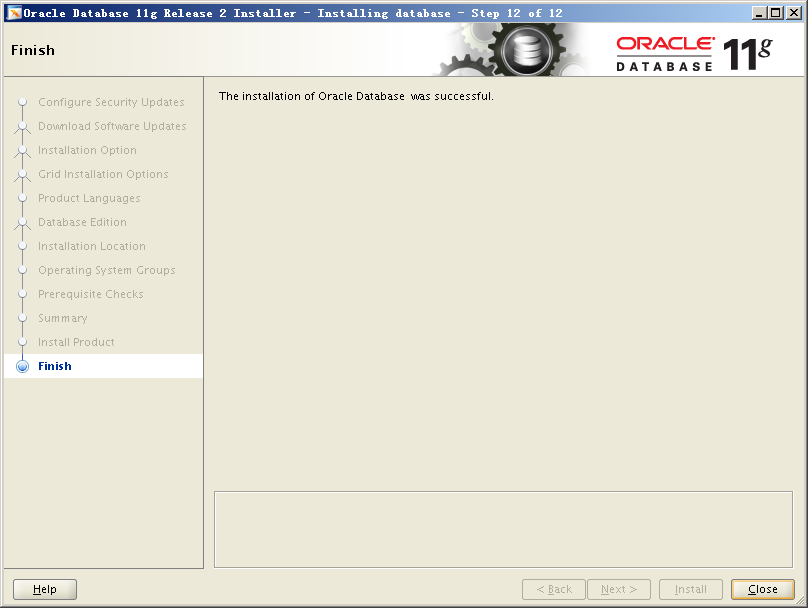
Task: Click the Operating System Groups step
Action: 106,270
